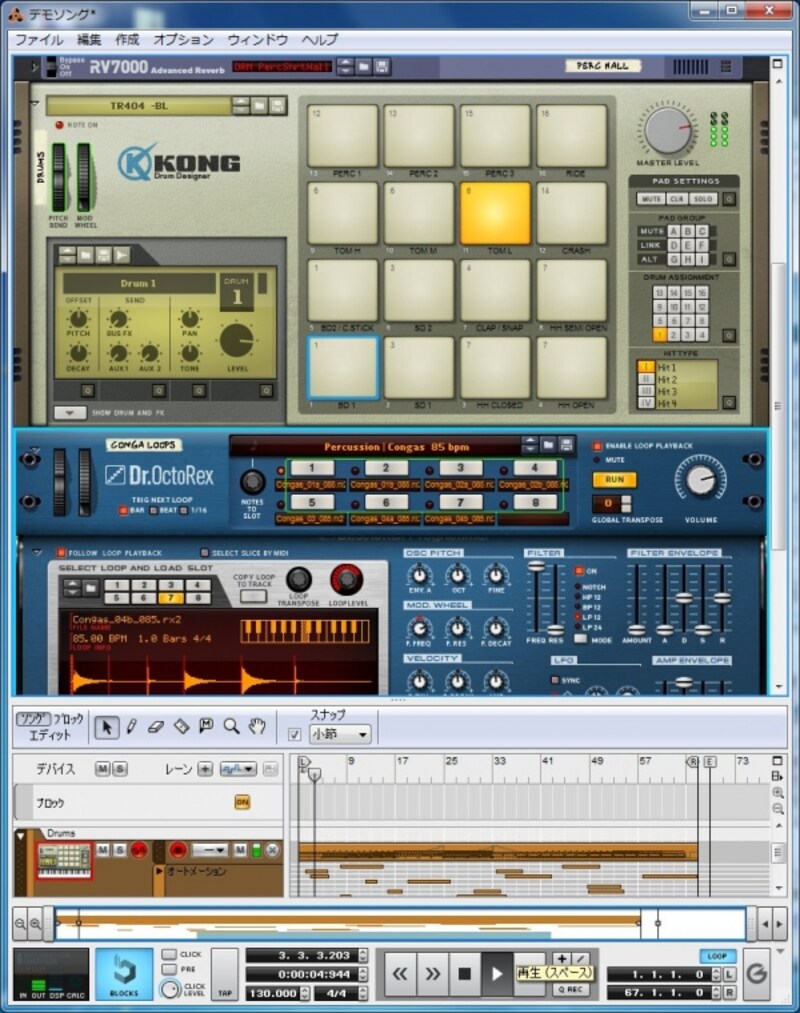Expand Show Drum and FX in Kong
Image resolution: width=800 pixels, height=1013 pixels.
pos(70,412)
